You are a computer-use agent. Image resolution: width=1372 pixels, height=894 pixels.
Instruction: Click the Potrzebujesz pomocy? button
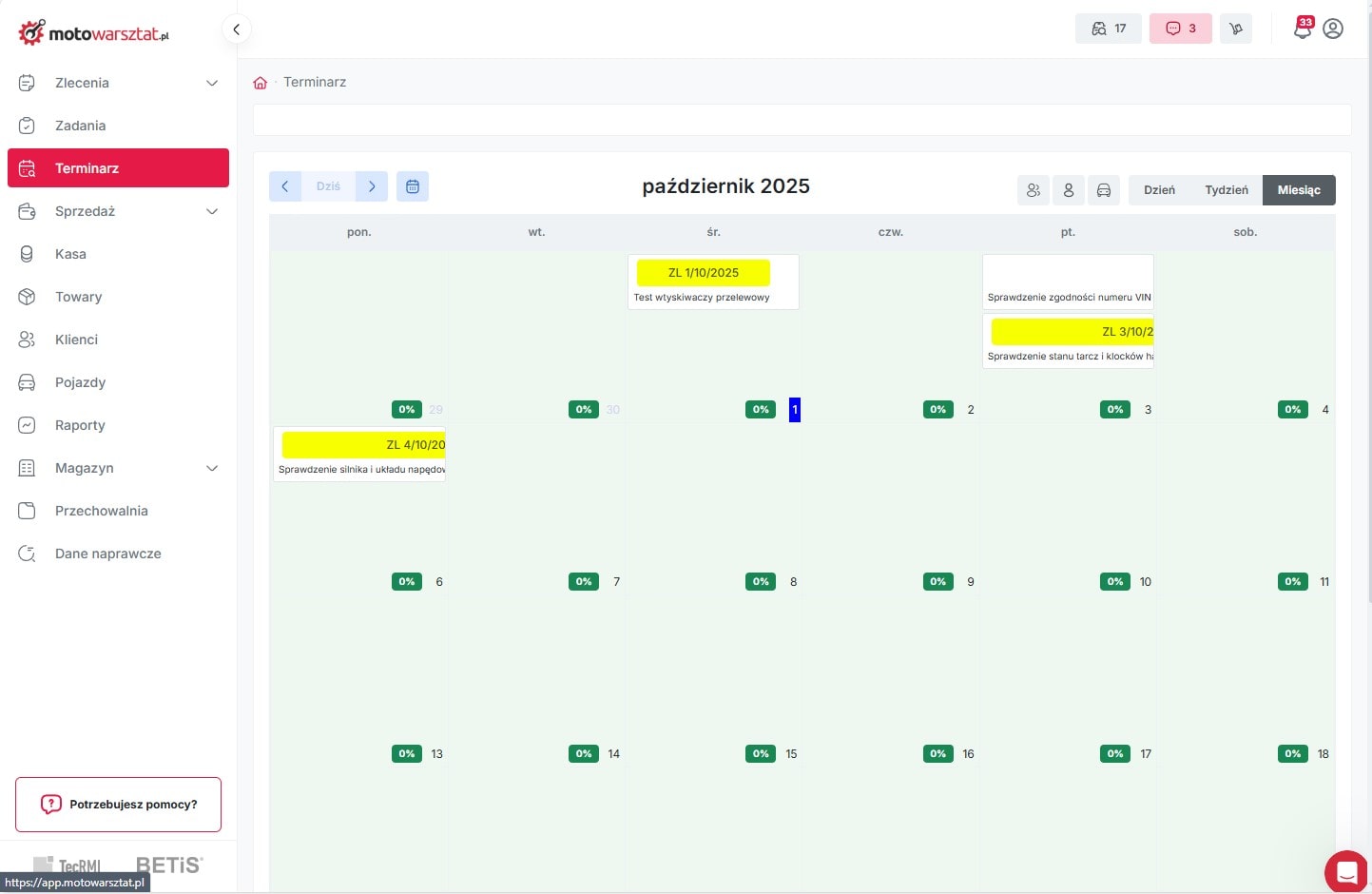pyautogui.click(x=119, y=805)
